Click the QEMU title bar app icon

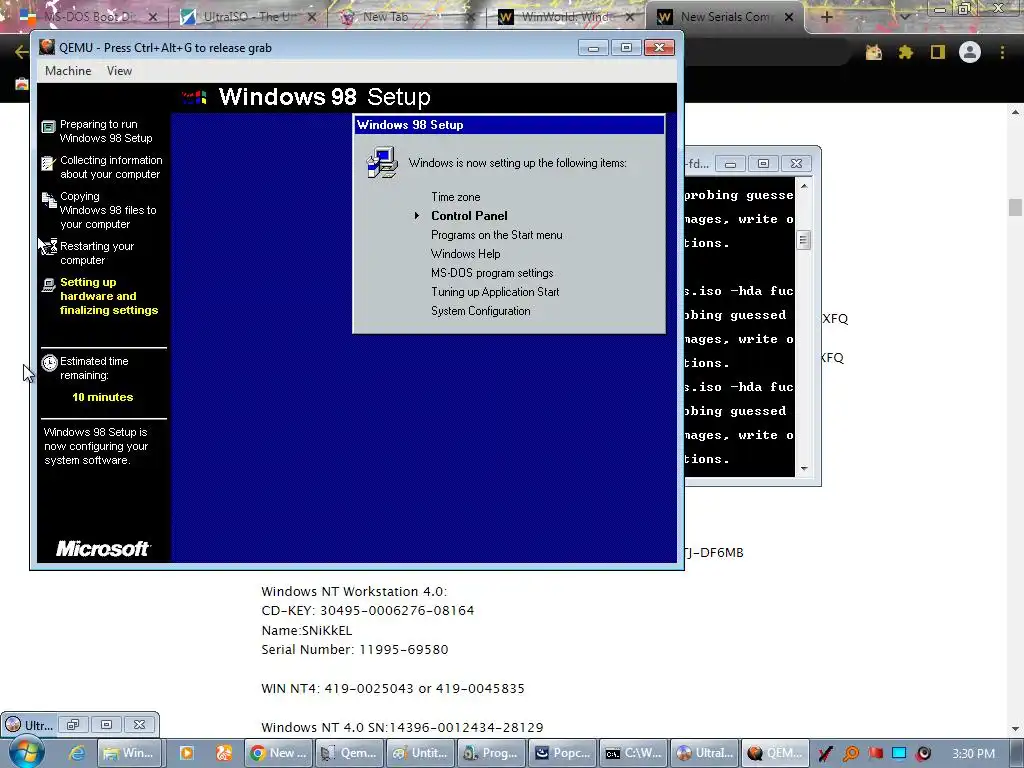click(47, 48)
